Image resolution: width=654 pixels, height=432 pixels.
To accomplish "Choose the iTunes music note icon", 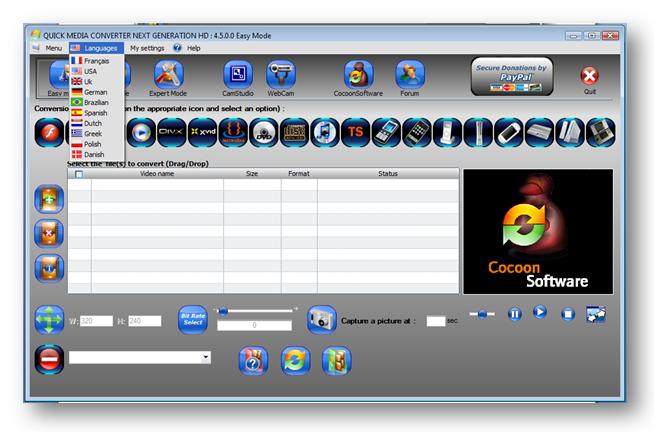I will (325, 133).
